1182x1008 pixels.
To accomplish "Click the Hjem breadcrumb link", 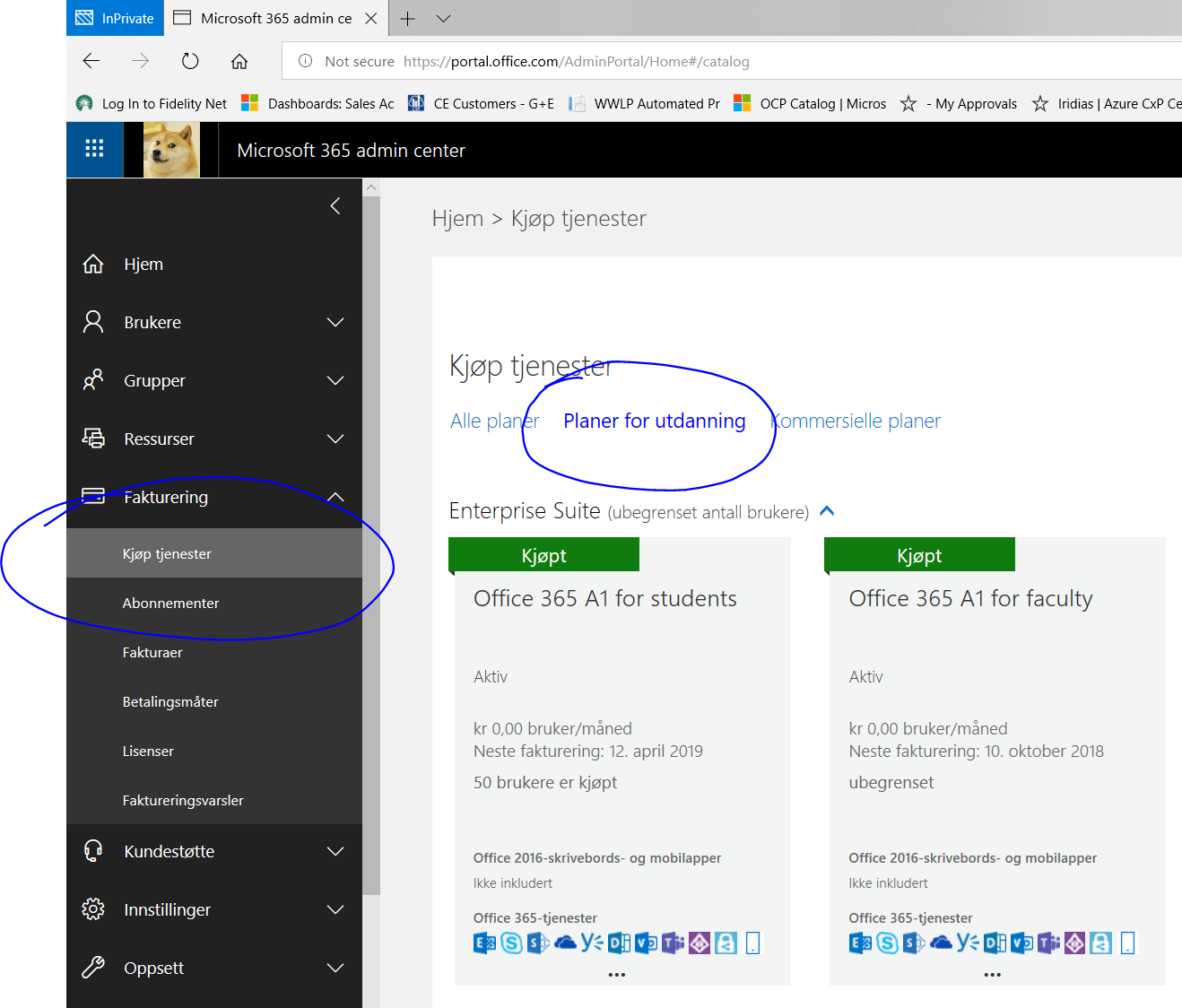I will [x=457, y=219].
